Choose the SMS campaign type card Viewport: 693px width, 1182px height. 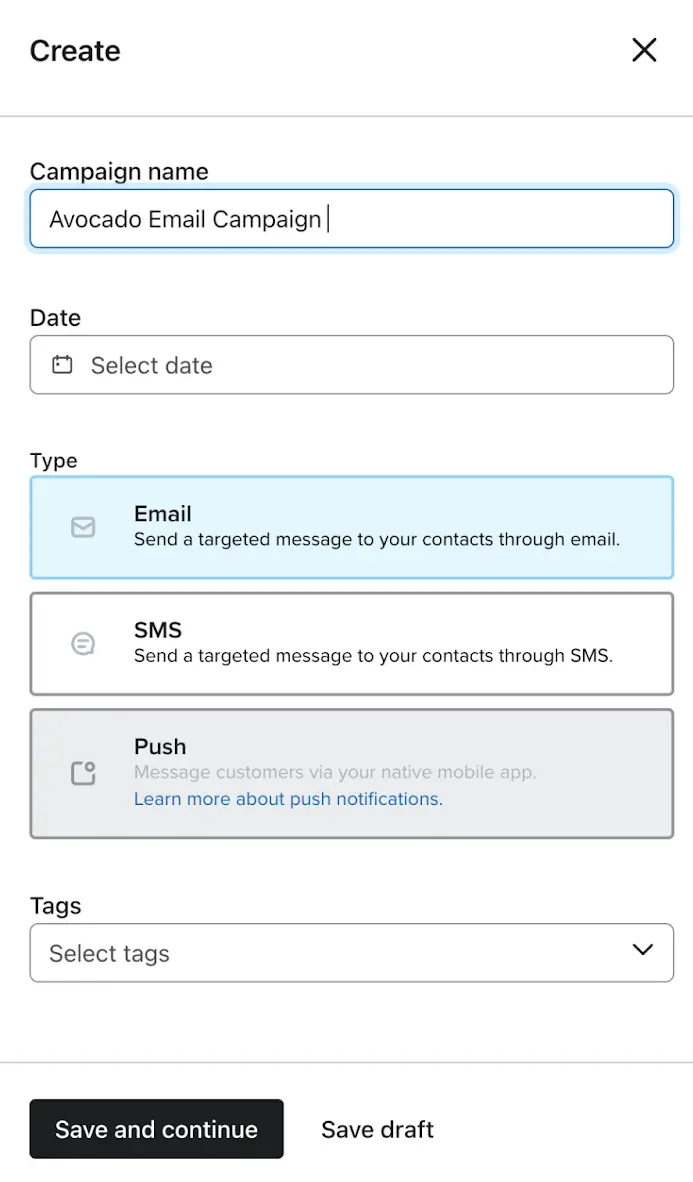tap(351, 644)
